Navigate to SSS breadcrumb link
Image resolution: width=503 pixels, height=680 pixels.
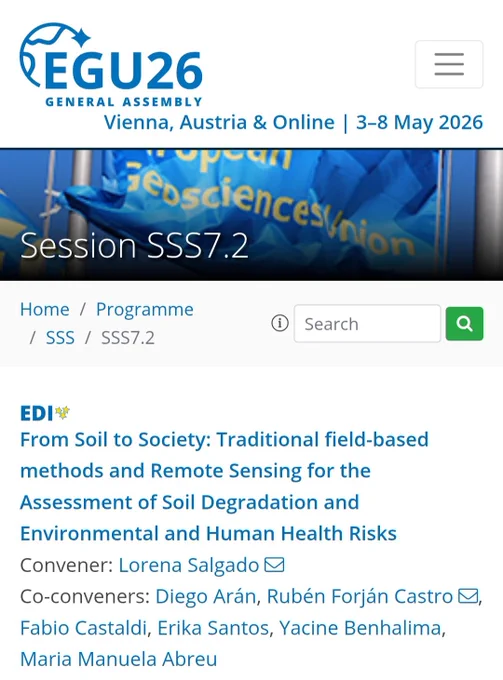60,338
